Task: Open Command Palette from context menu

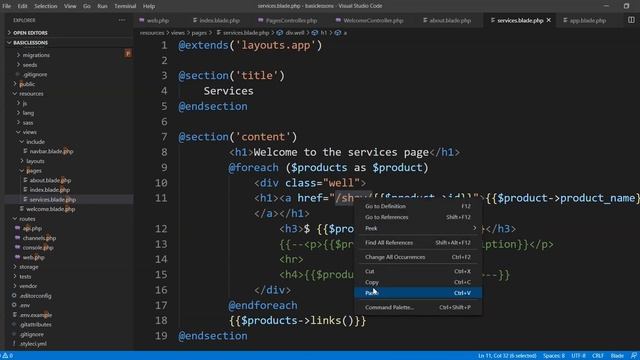Action: (418, 307)
